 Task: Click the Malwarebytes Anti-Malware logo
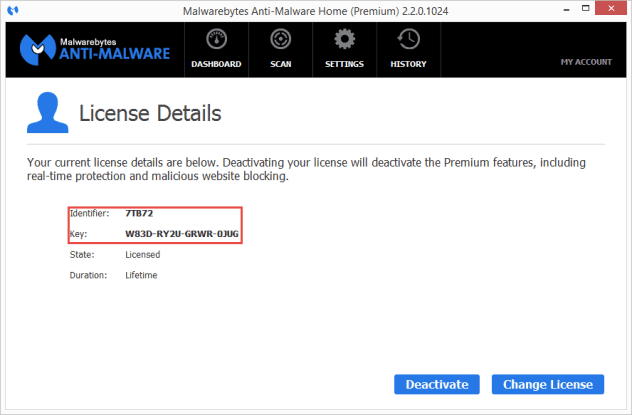click(x=95, y=50)
